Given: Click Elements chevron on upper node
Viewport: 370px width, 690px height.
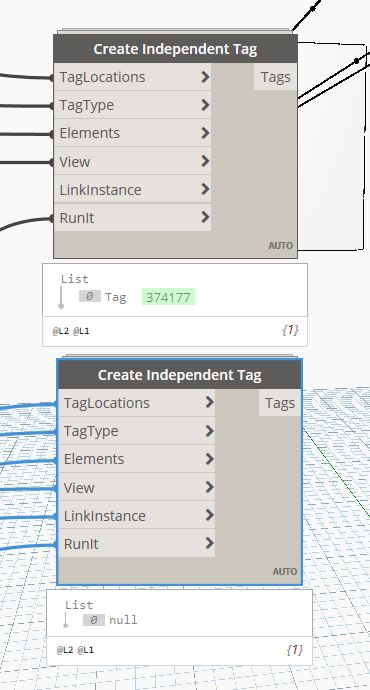Looking at the screenshot, I should [205, 133].
